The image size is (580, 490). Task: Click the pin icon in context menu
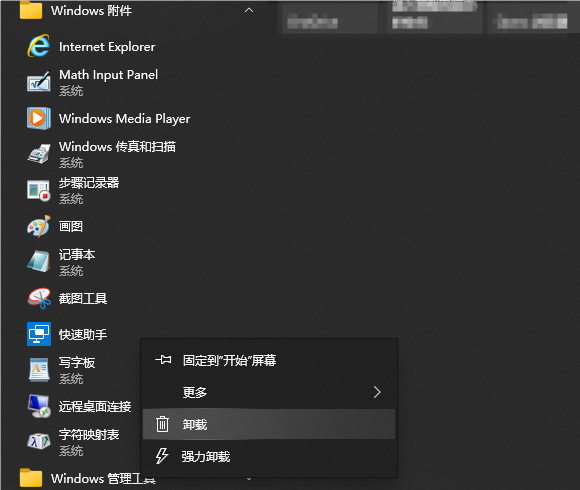pyautogui.click(x=163, y=359)
